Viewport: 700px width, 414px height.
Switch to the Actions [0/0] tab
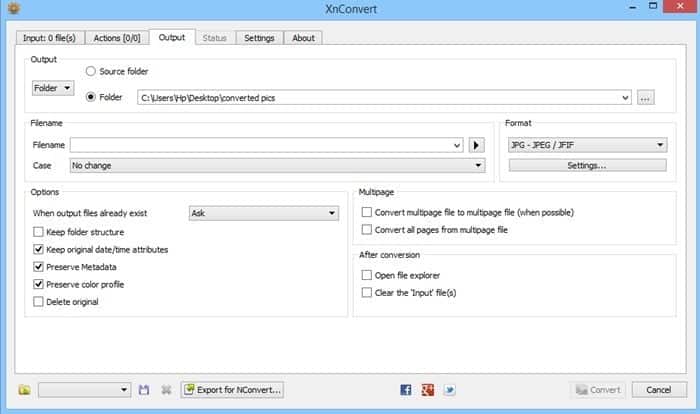coord(117,38)
